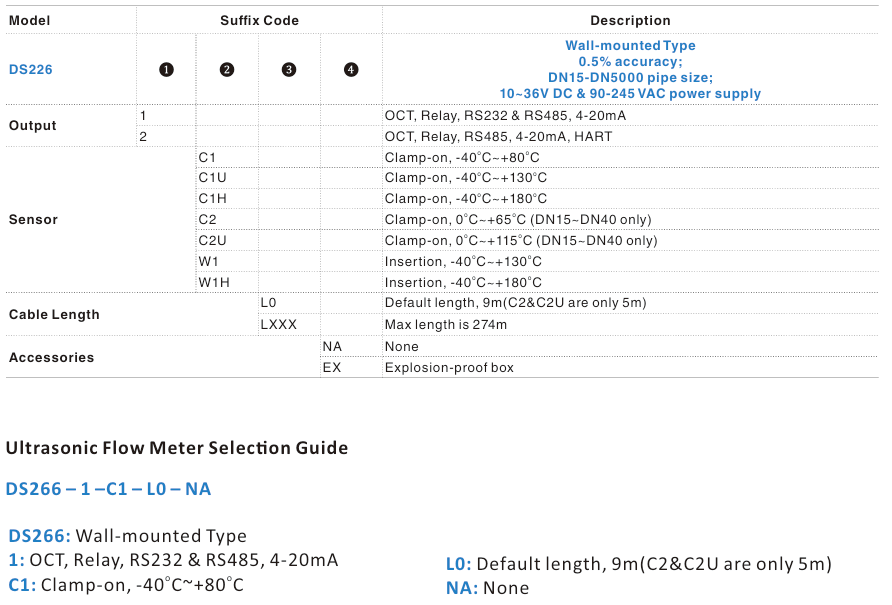Select the EX accessories code cell
Viewport: 892px width, 605px height.
pyautogui.click(x=332, y=368)
